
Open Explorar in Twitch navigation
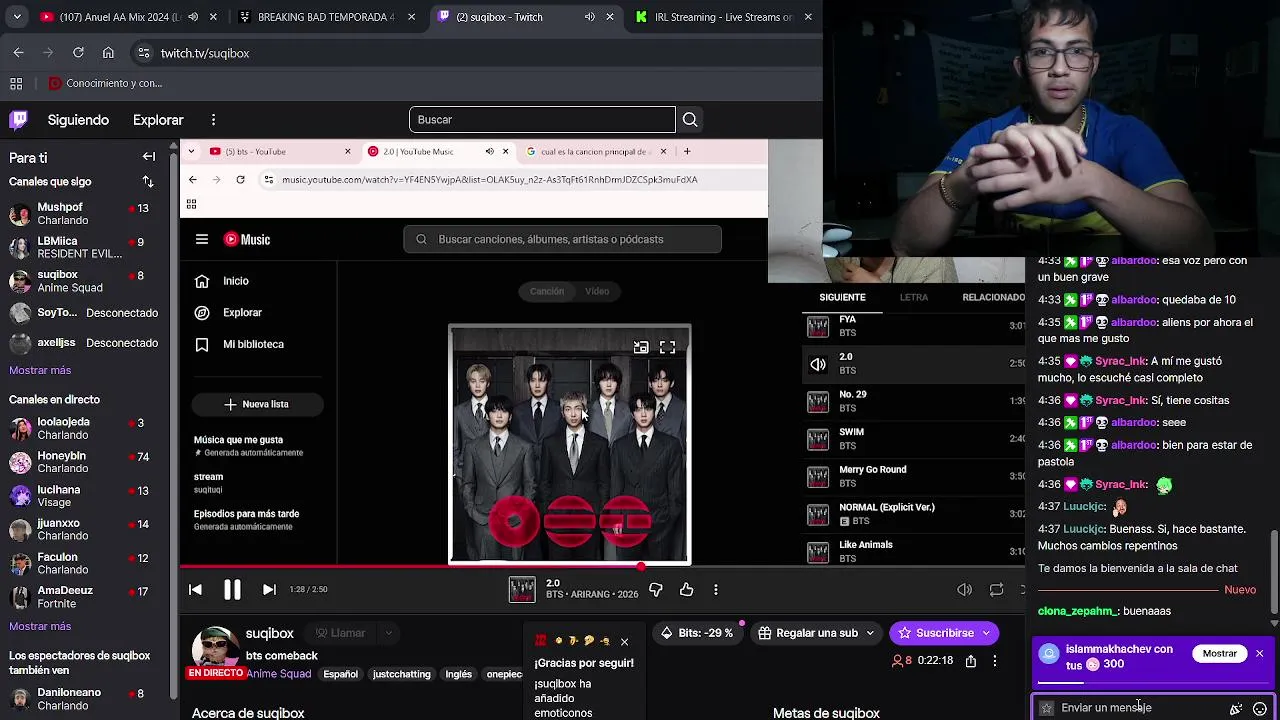click(158, 120)
